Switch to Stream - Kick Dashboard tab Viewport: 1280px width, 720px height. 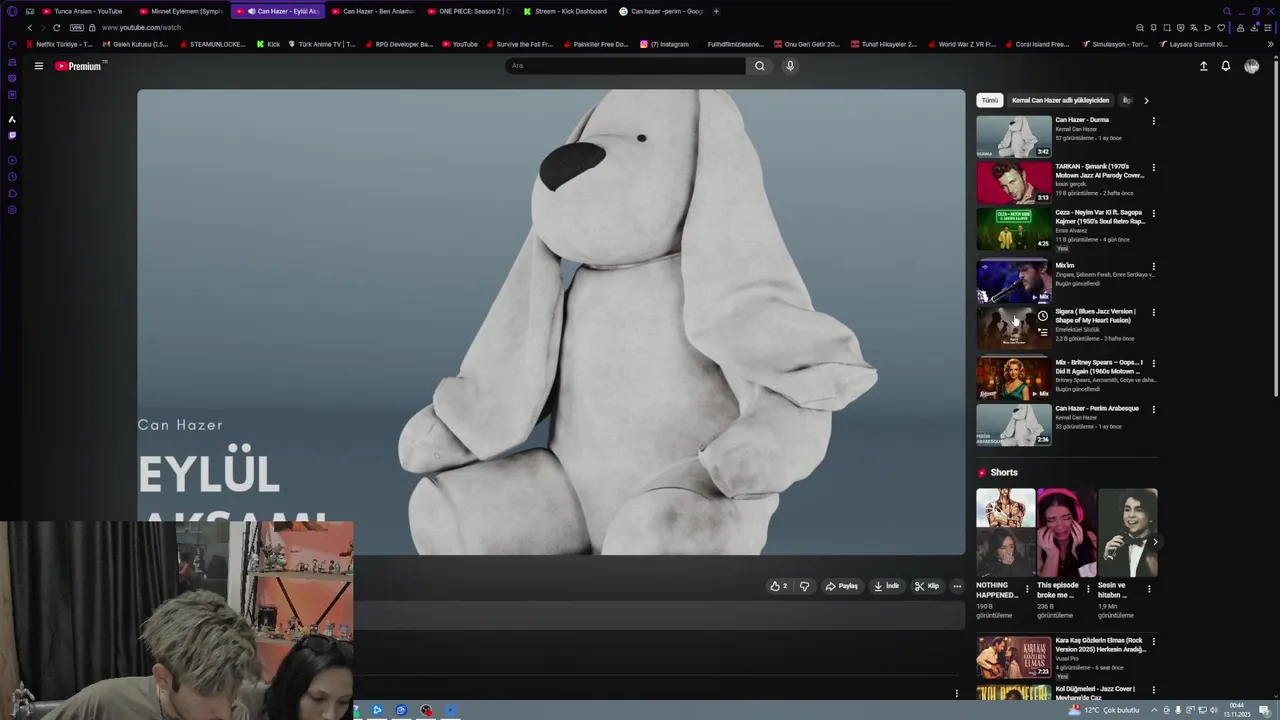(565, 11)
